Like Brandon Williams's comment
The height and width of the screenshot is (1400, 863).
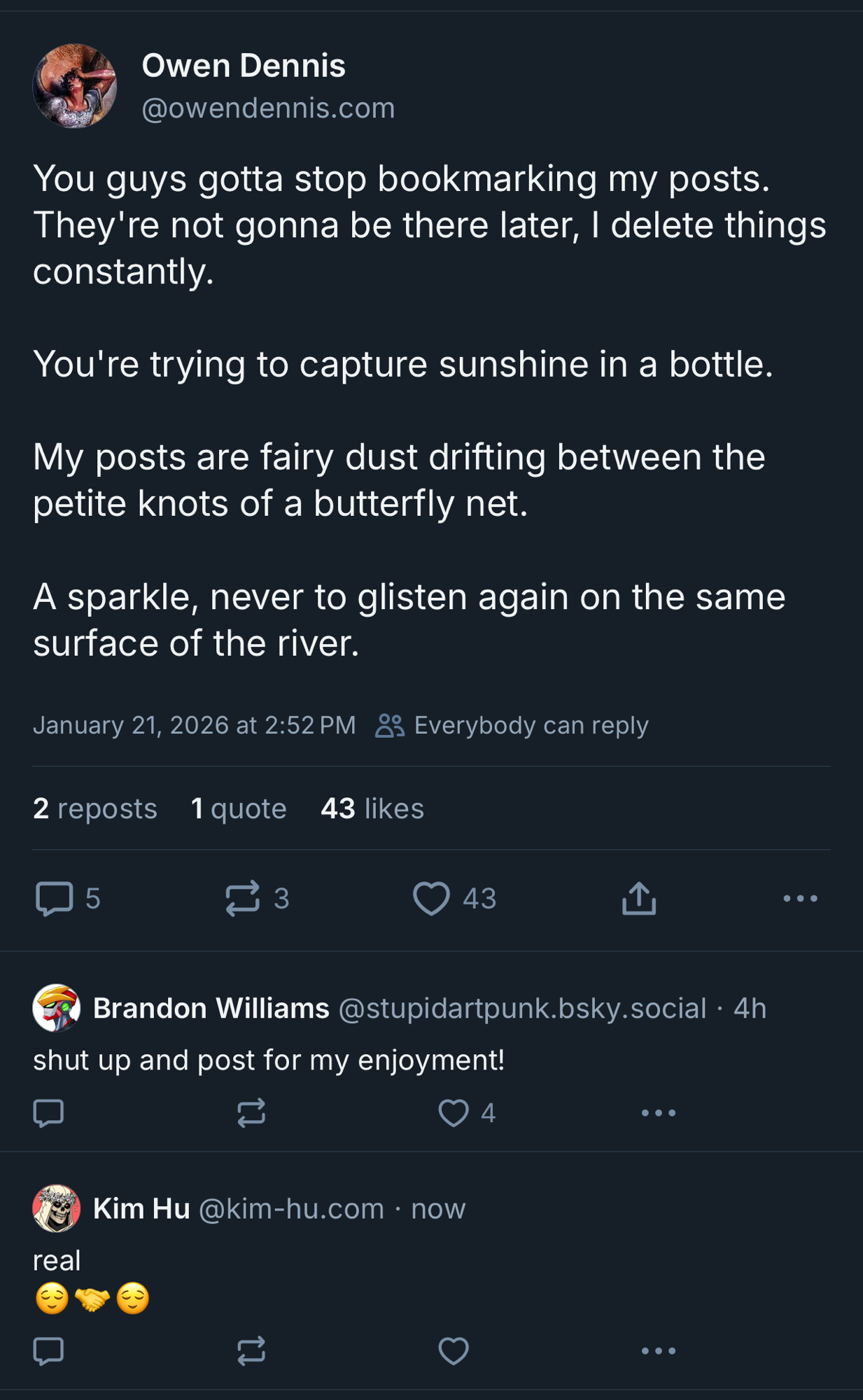454,1112
